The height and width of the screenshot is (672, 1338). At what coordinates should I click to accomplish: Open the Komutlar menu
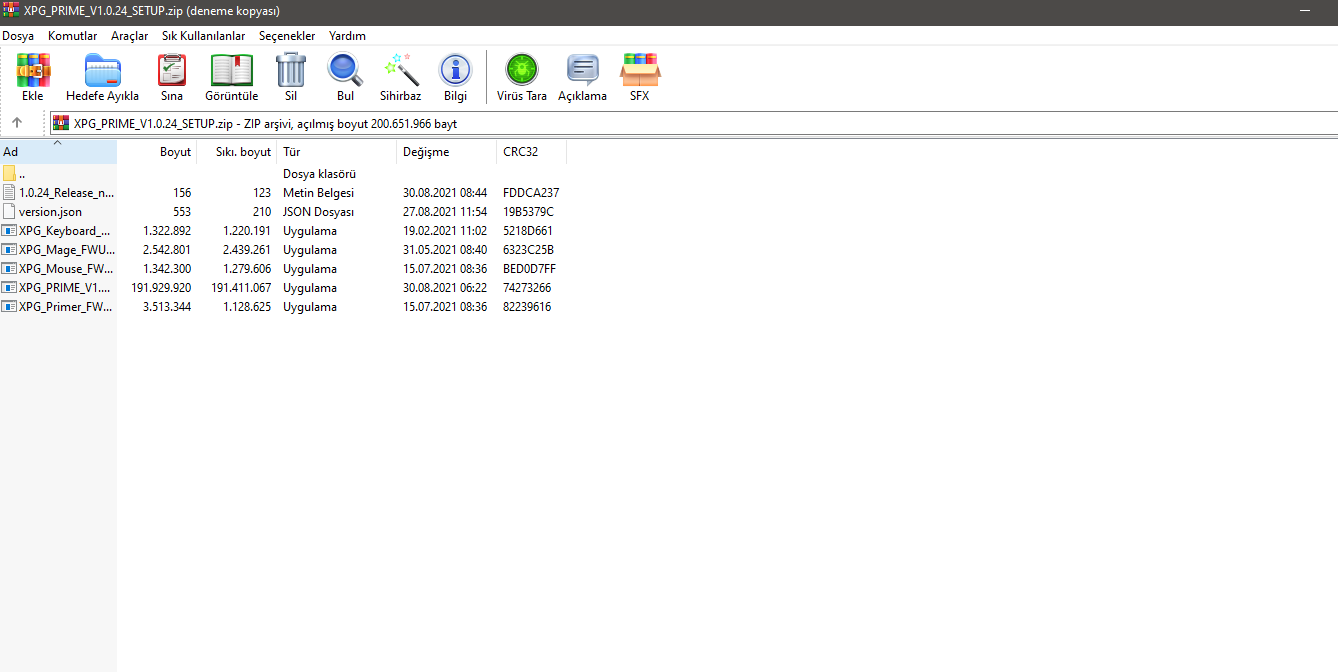pos(73,36)
